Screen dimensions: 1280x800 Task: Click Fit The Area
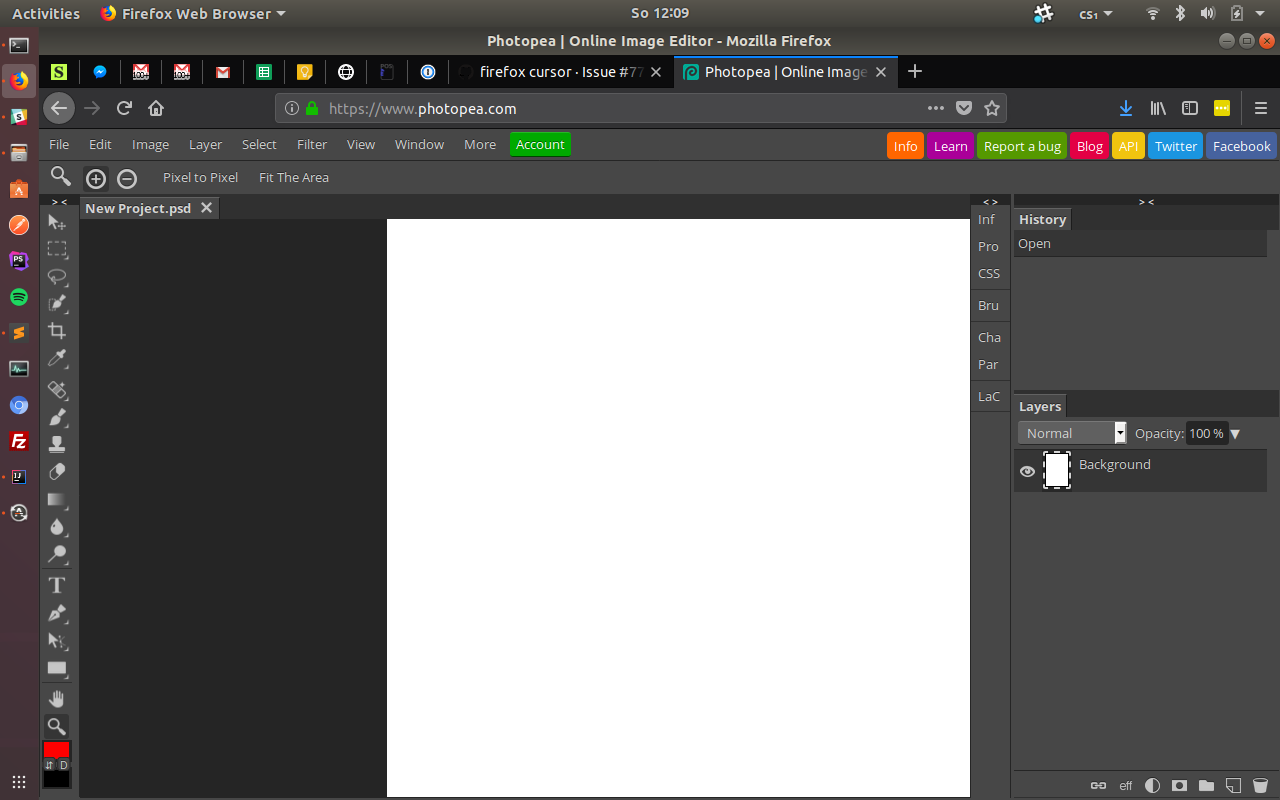click(x=293, y=177)
